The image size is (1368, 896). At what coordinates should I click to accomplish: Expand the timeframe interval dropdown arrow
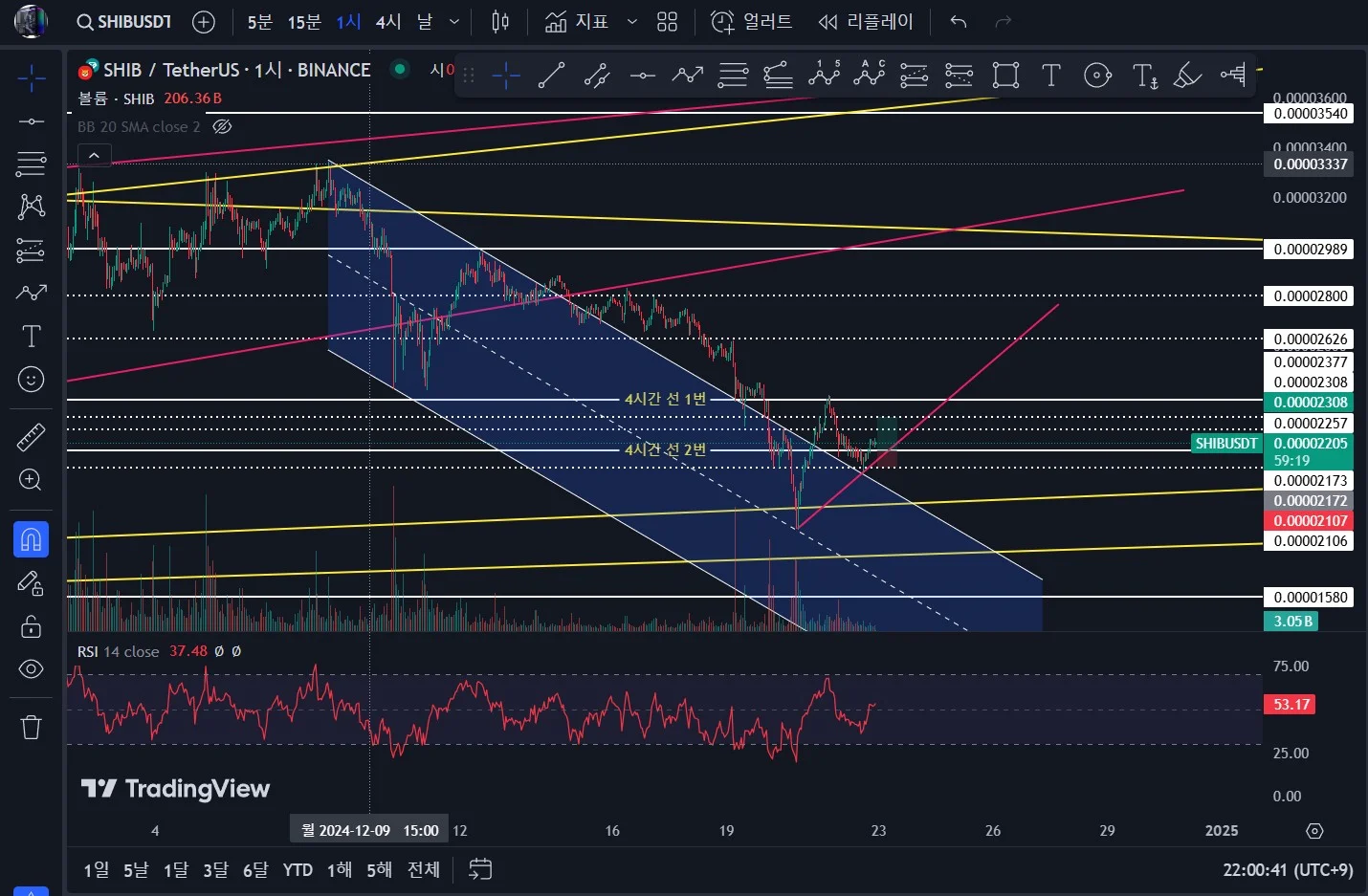[x=454, y=21]
